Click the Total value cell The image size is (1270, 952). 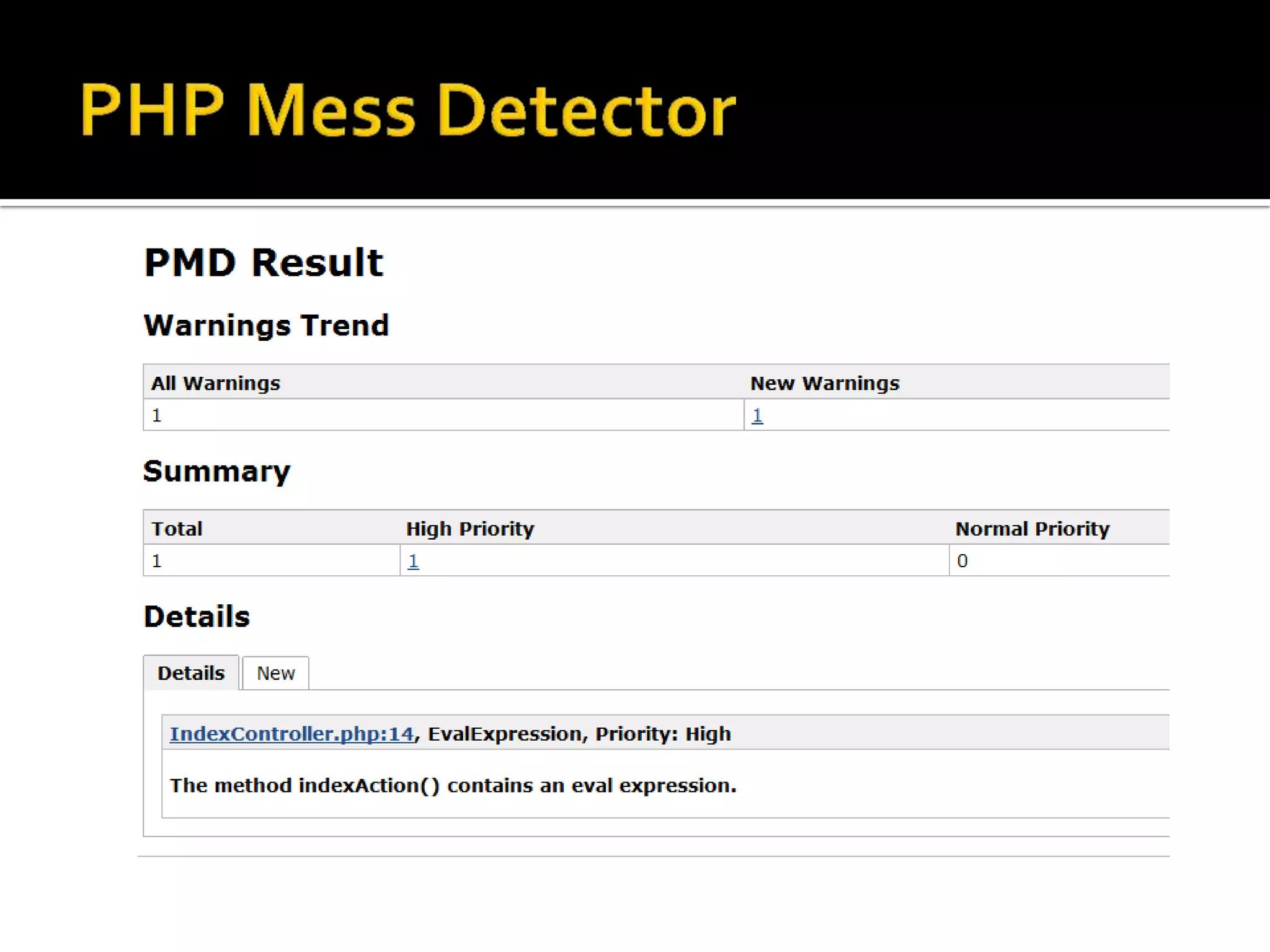pos(157,561)
